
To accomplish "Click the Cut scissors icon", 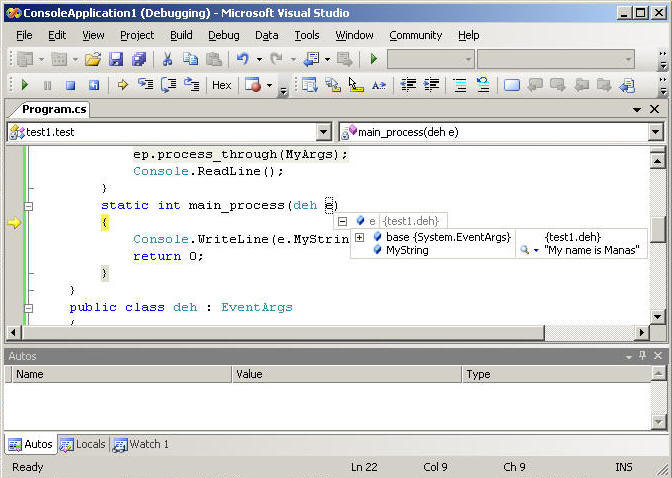I will (x=167, y=59).
